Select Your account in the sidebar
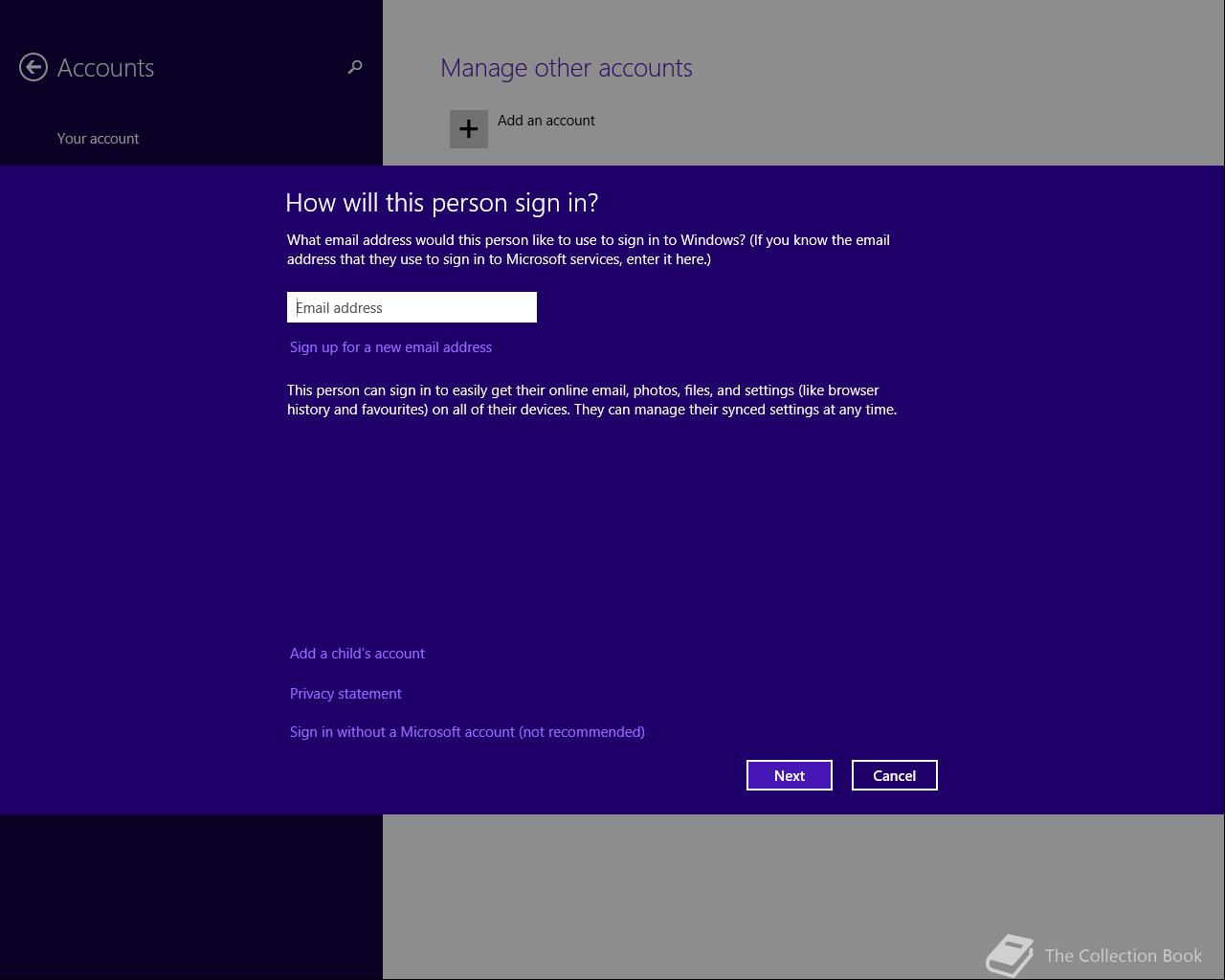Viewport: 1225px width, 980px height. coord(98,139)
